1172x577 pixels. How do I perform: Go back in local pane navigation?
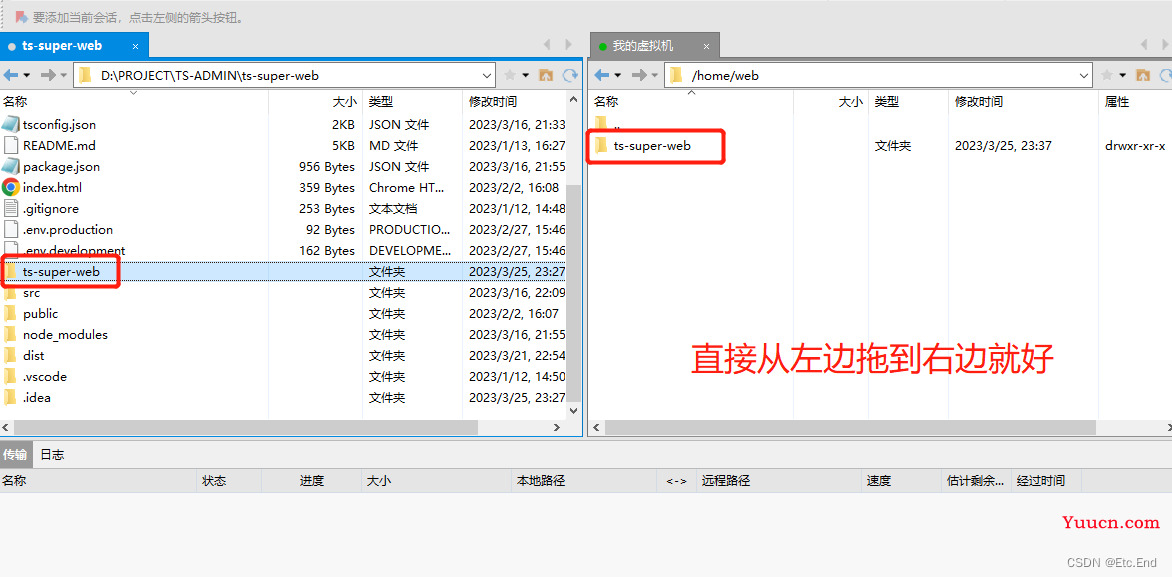point(11,75)
